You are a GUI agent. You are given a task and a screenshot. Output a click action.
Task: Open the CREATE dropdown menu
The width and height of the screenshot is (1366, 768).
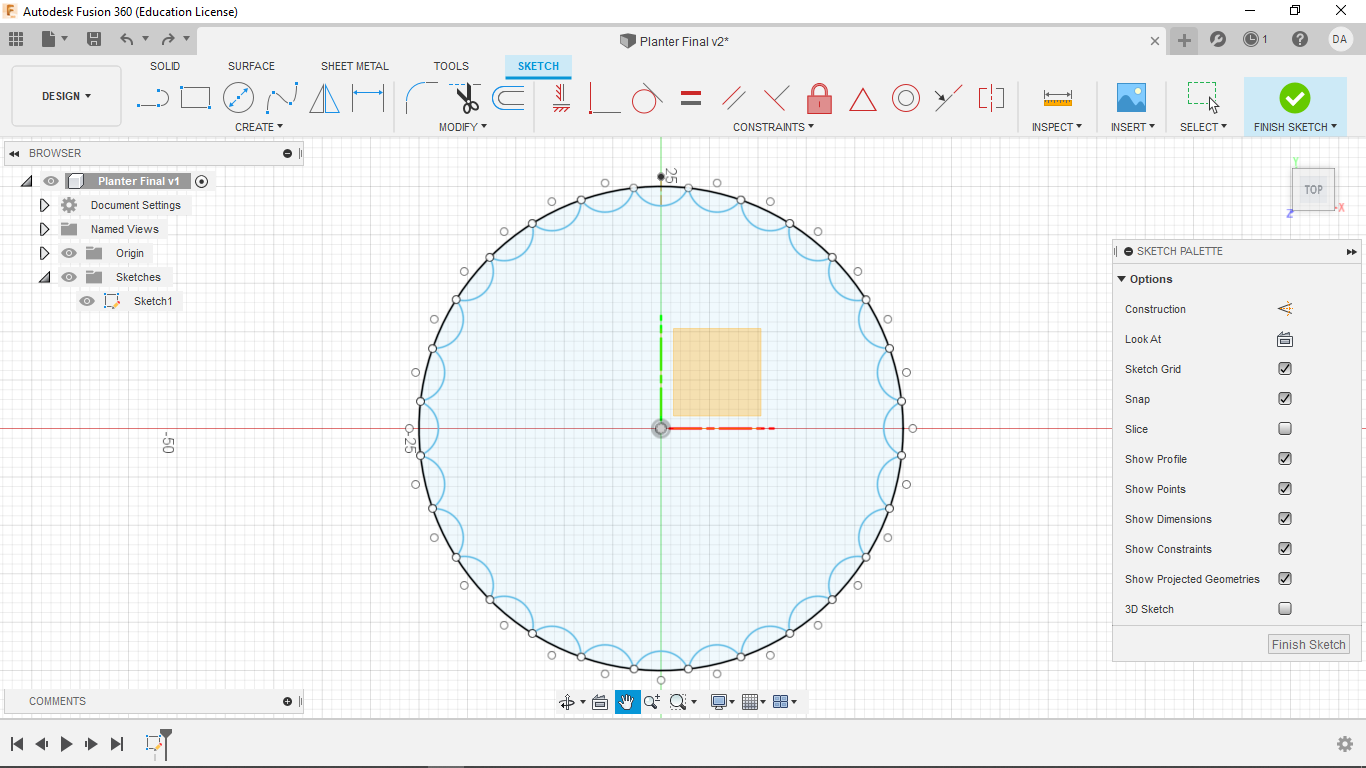(x=259, y=127)
